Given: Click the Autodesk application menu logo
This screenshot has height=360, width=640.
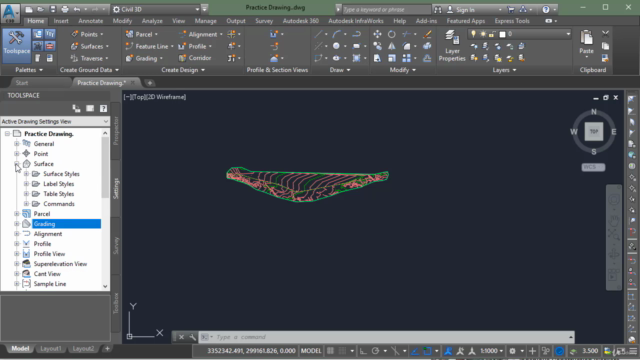Looking at the screenshot, I should pyautogui.click(x=10, y=12).
